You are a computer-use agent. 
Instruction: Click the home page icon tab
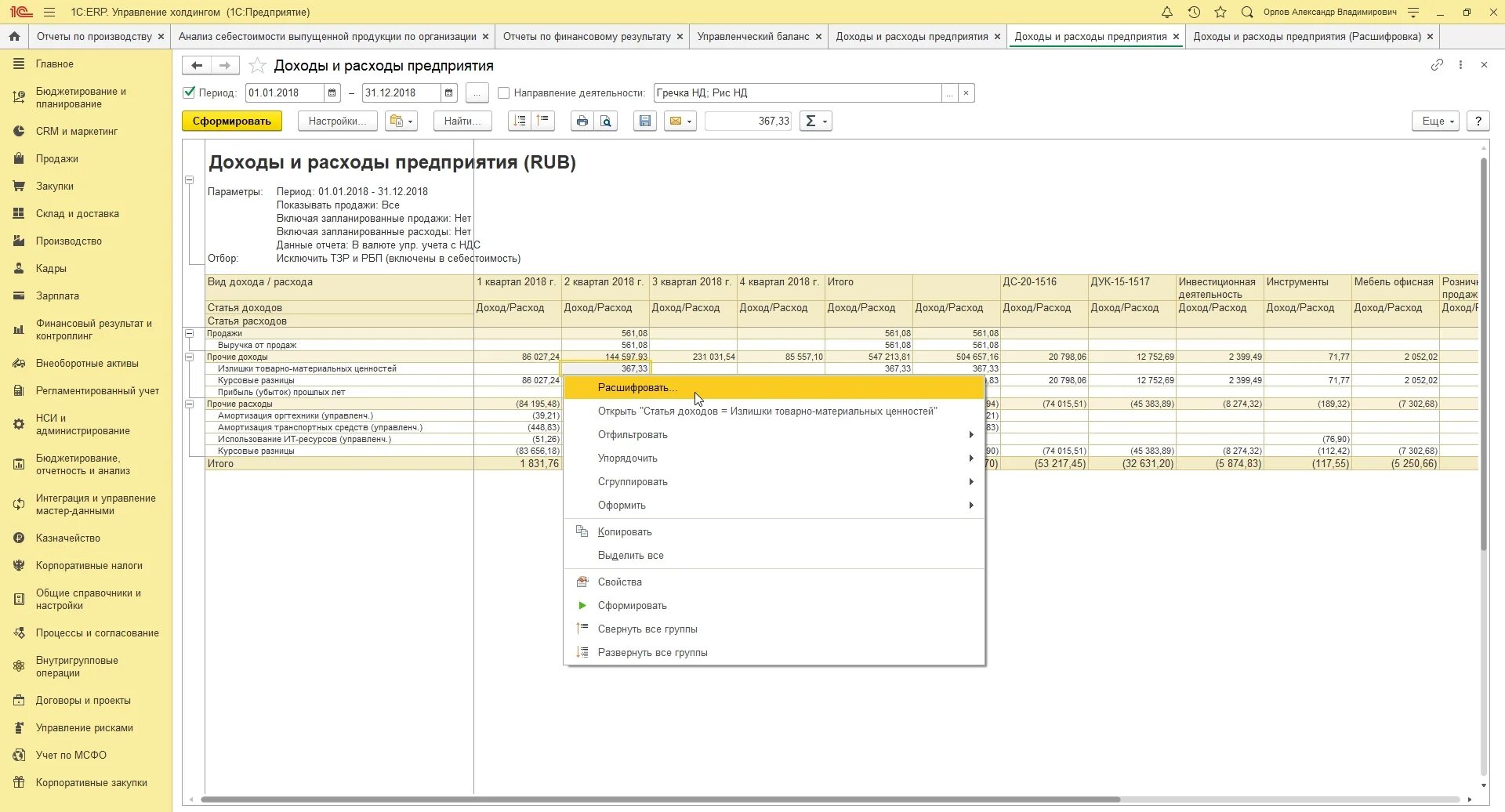[x=14, y=36]
